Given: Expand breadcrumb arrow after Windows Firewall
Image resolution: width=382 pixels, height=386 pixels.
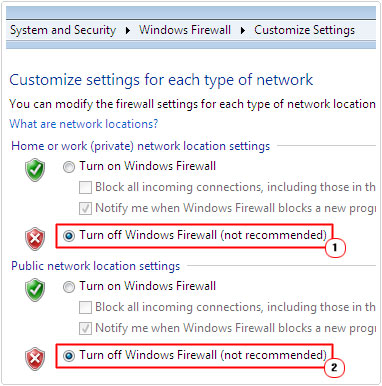Looking at the screenshot, I should click(x=243, y=31).
